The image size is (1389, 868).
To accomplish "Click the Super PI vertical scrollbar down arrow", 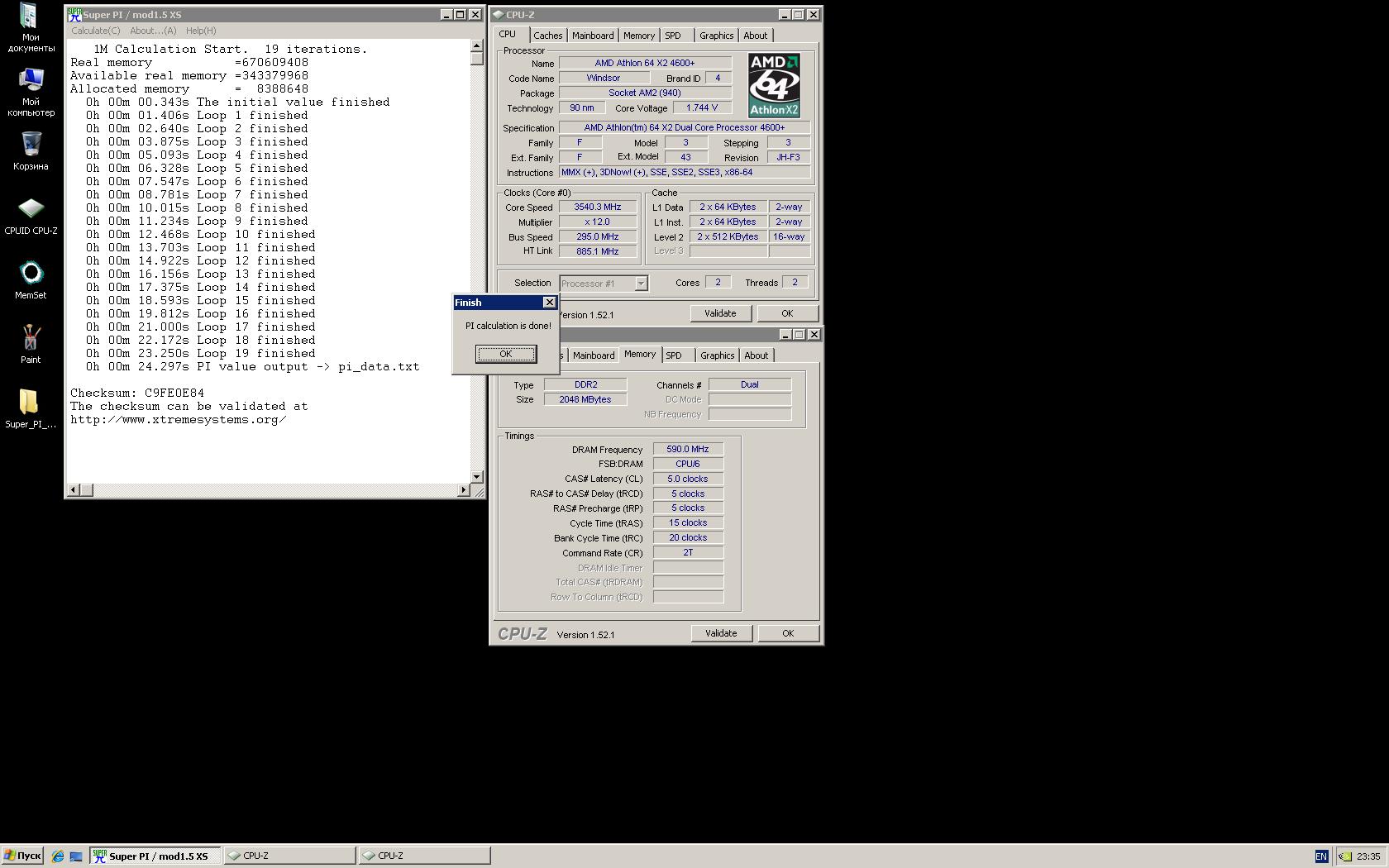I will pos(477,477).
